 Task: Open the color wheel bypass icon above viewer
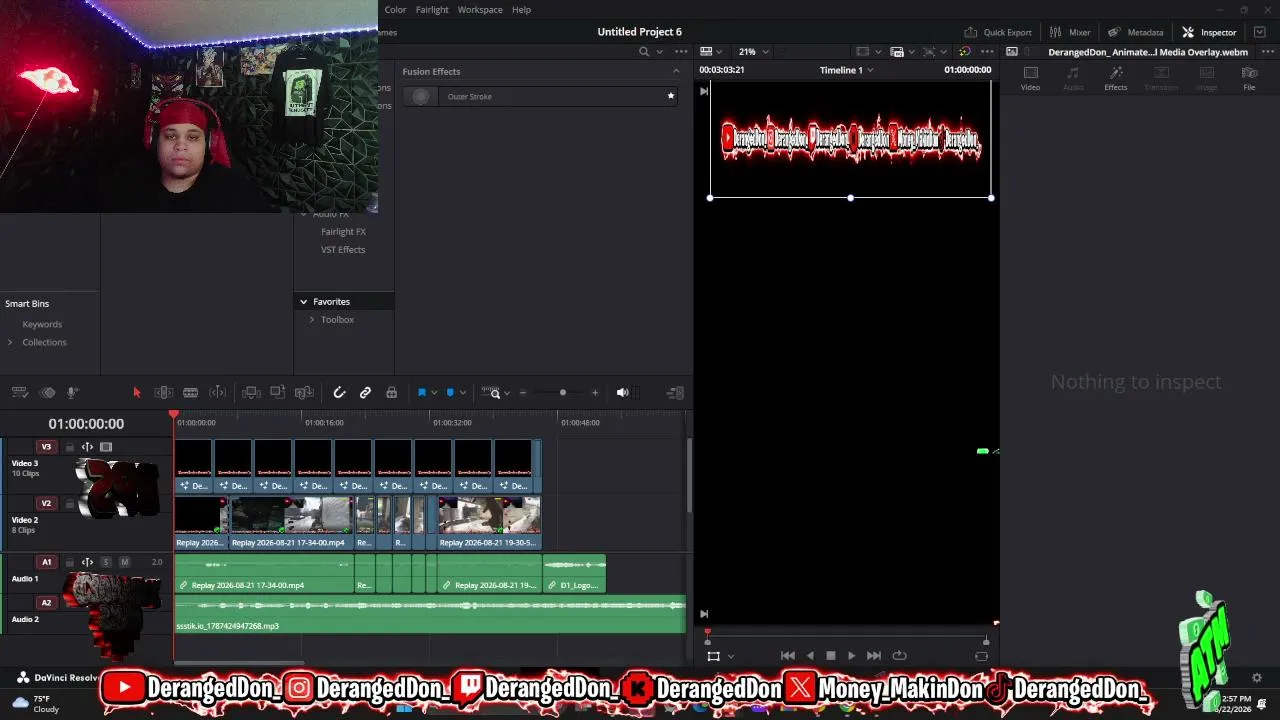click(x=964, y=51)
